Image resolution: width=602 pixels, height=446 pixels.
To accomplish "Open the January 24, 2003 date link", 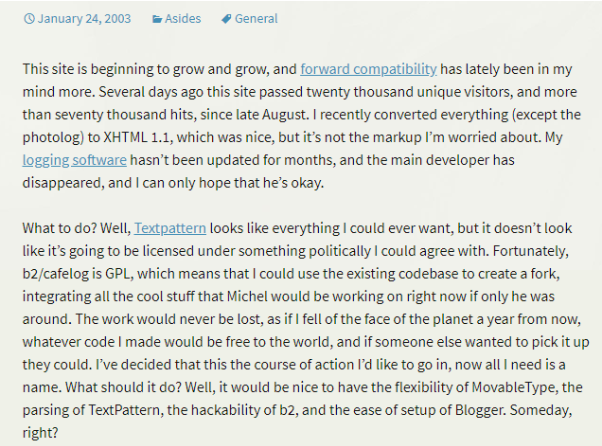I will pyautogui.click(x=84, y=18).
